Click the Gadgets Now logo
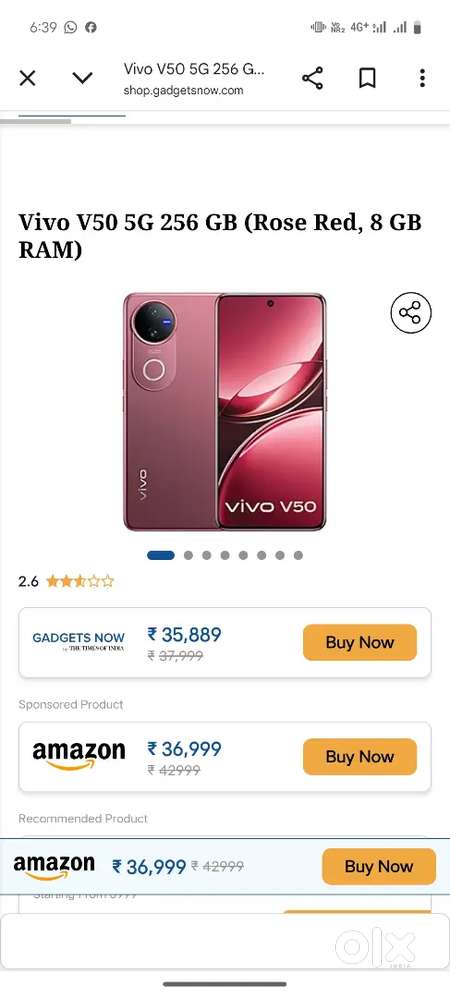450x998 pixels. tap(78, 641)
